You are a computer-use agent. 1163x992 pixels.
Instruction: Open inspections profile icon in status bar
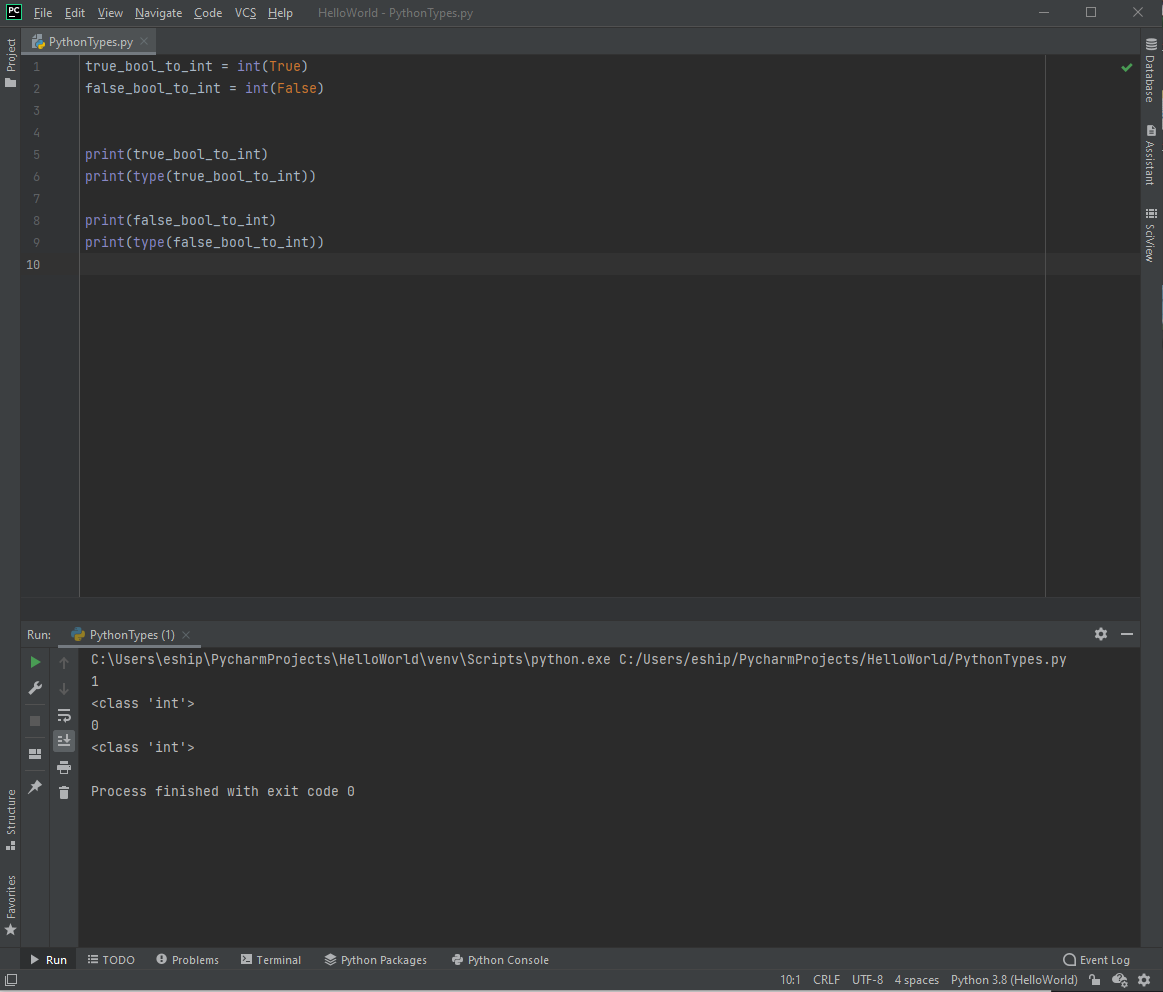pos(1119,980)
